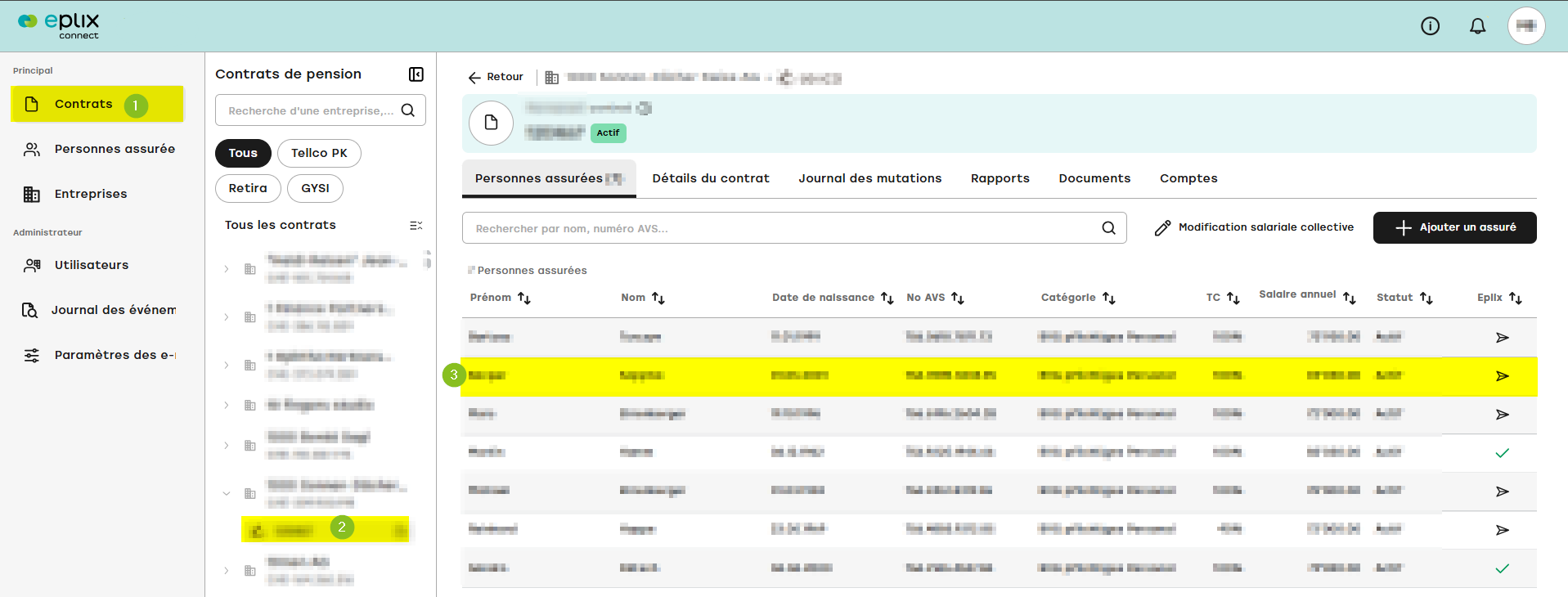Open Journal des événements in sidebar

97,310
